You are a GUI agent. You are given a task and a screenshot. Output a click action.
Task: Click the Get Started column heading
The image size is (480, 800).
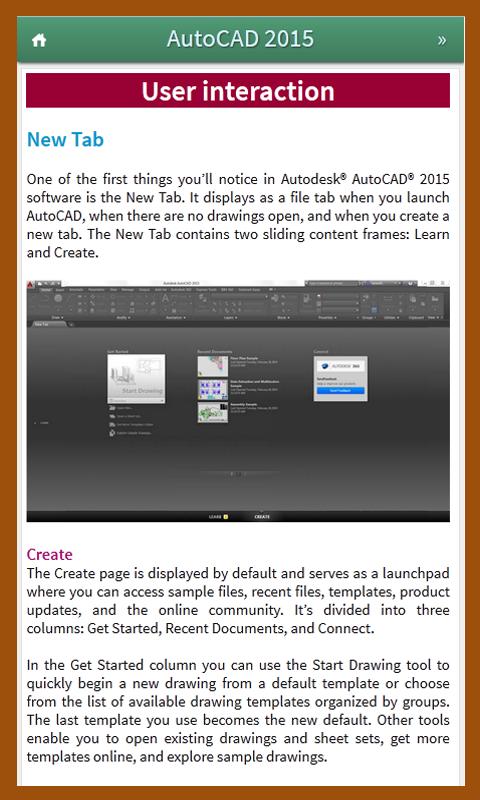[118, 352]
